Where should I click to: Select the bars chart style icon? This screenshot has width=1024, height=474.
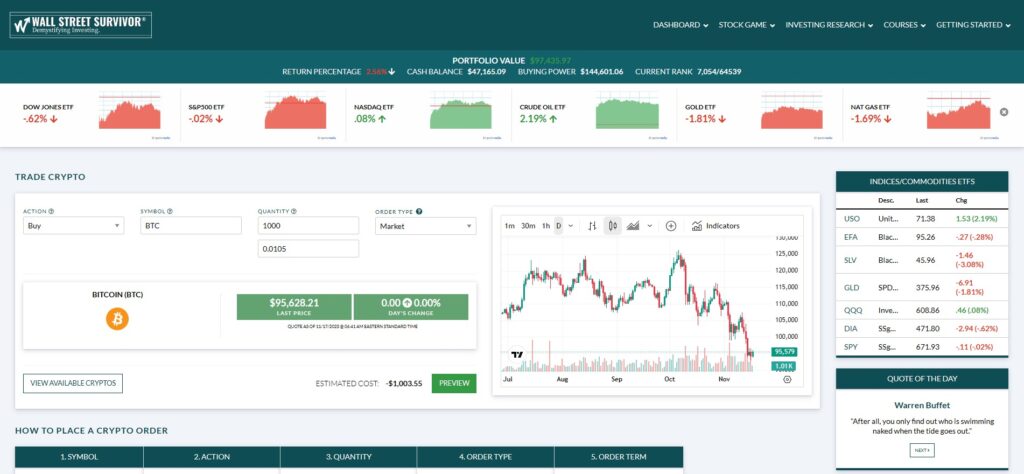click(592, 226)
